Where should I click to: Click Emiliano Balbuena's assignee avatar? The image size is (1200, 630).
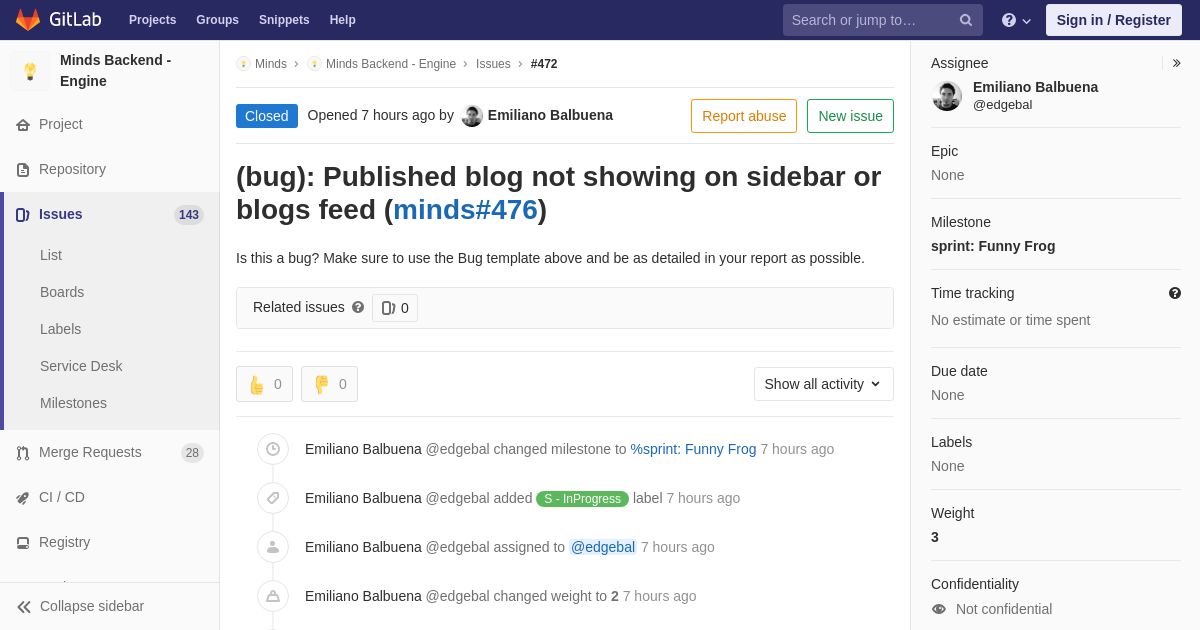point(947,96)
